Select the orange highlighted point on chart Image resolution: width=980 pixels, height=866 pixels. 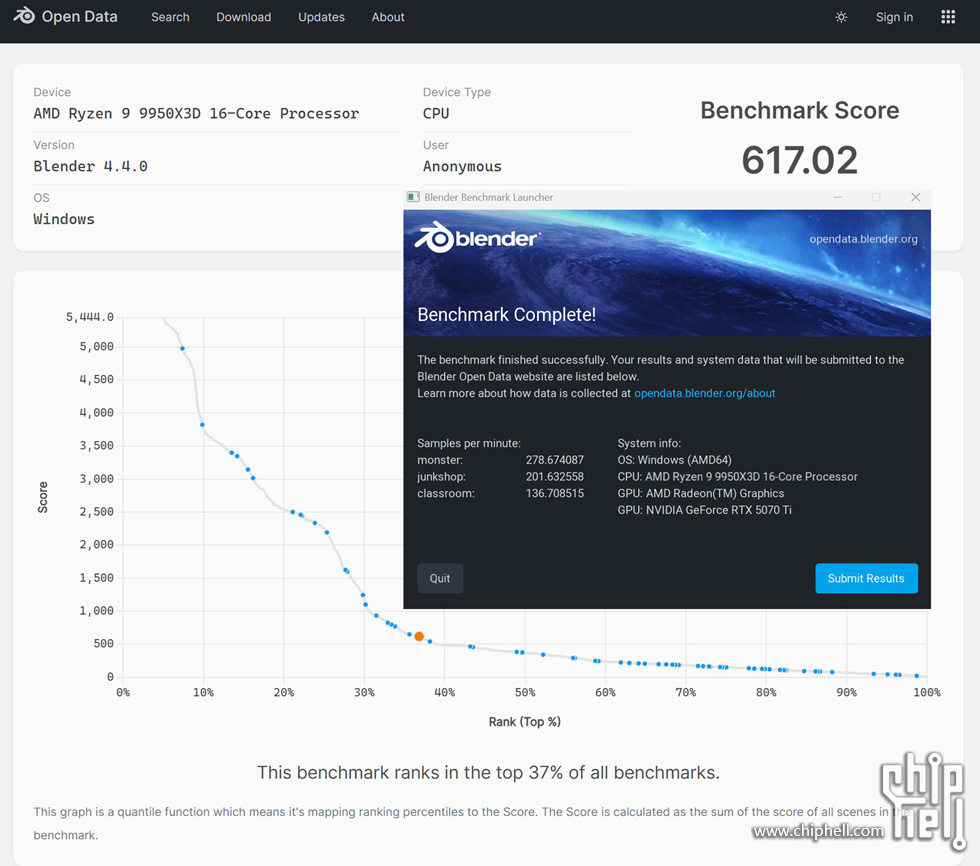pos(419,636)
